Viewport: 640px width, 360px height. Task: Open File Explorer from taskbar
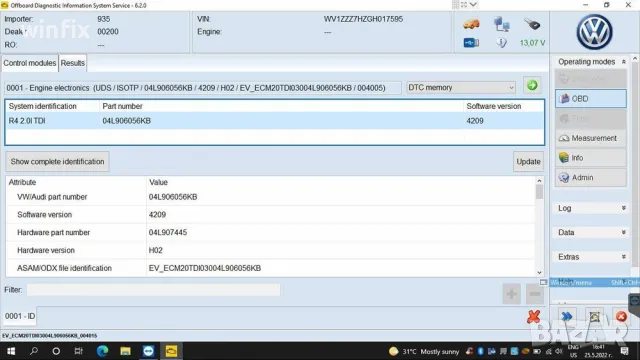[x=125, y=351]
